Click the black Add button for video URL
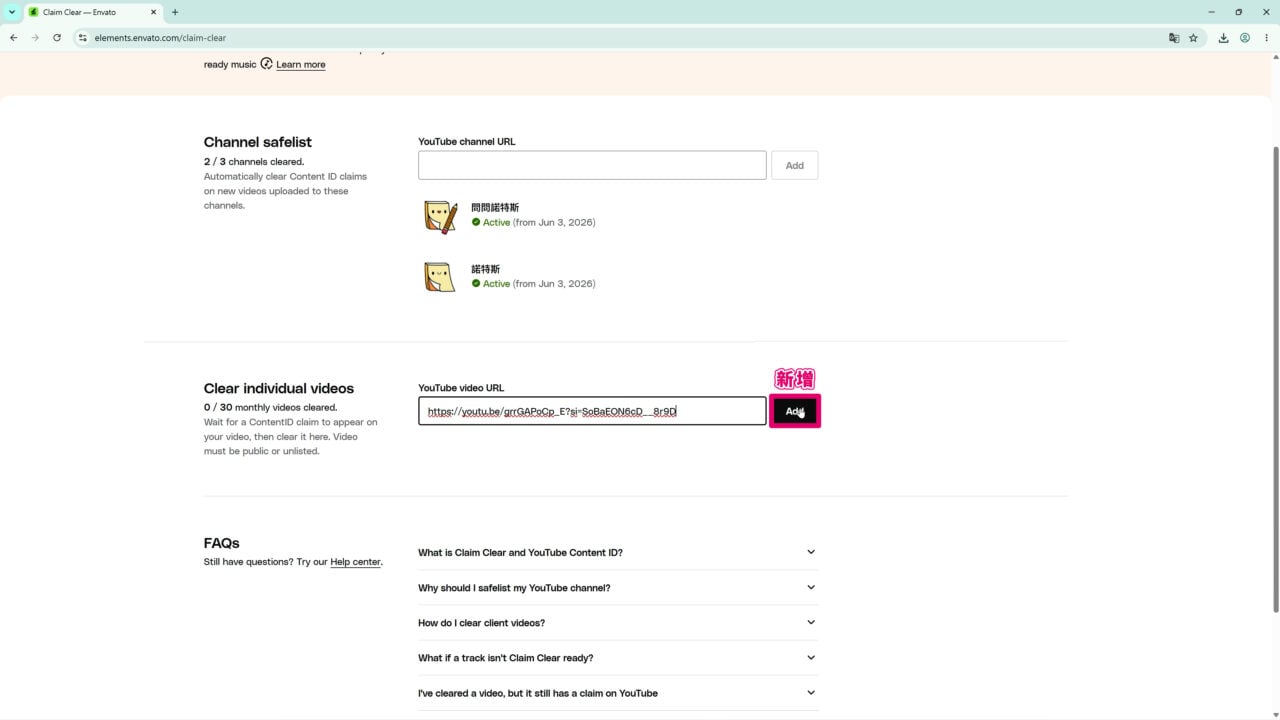The width and height of the screenshot is (1280, 720). (795, 411)
